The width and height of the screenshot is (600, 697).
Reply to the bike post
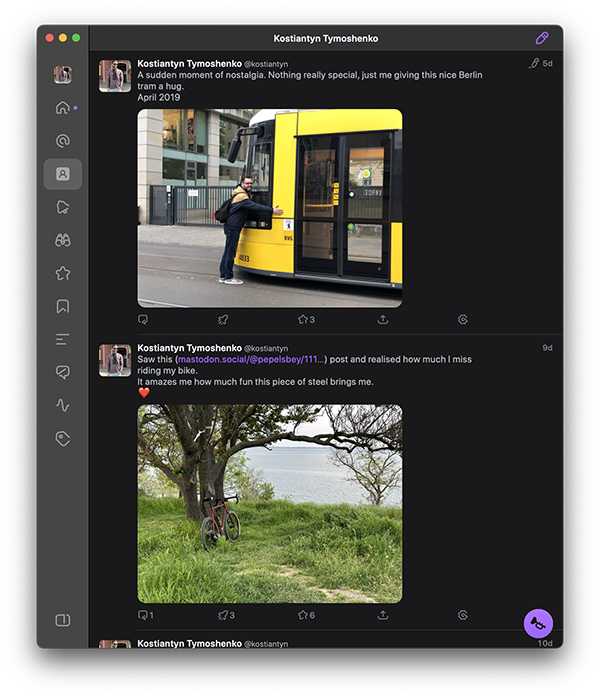coord(146,615)
